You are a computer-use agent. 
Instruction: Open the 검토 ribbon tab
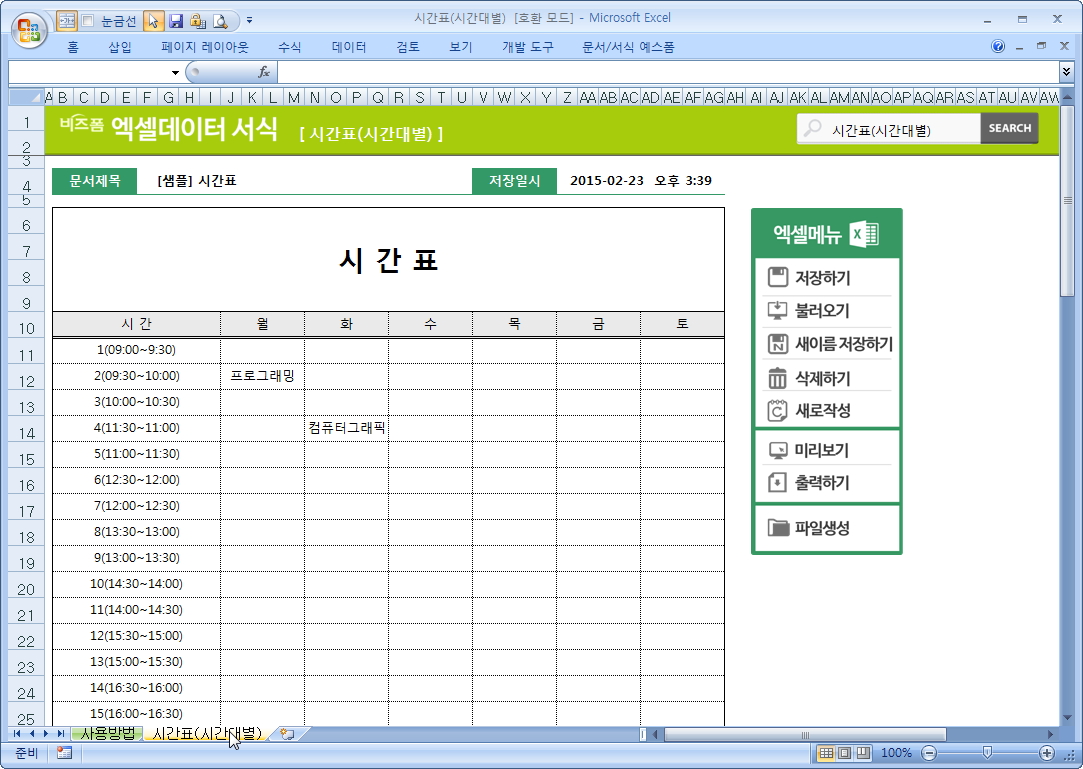click(408, 47)
